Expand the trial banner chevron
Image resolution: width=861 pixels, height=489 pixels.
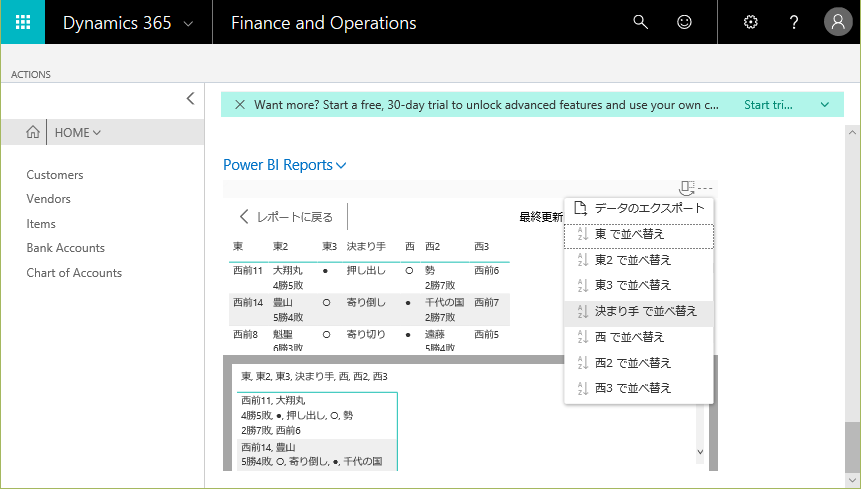[x=825, y=105]
